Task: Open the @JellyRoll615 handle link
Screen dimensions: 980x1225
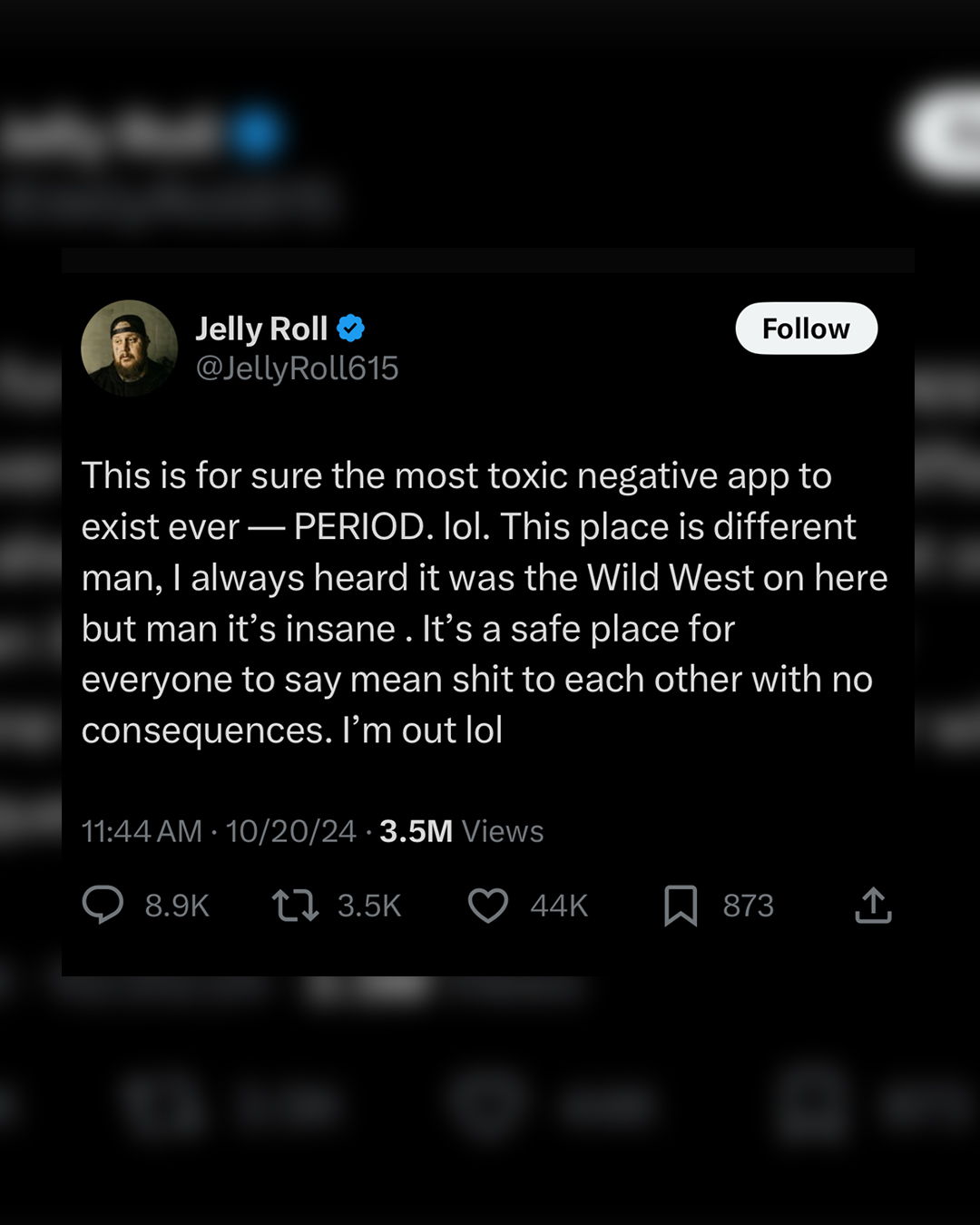Action: point(298,368)
